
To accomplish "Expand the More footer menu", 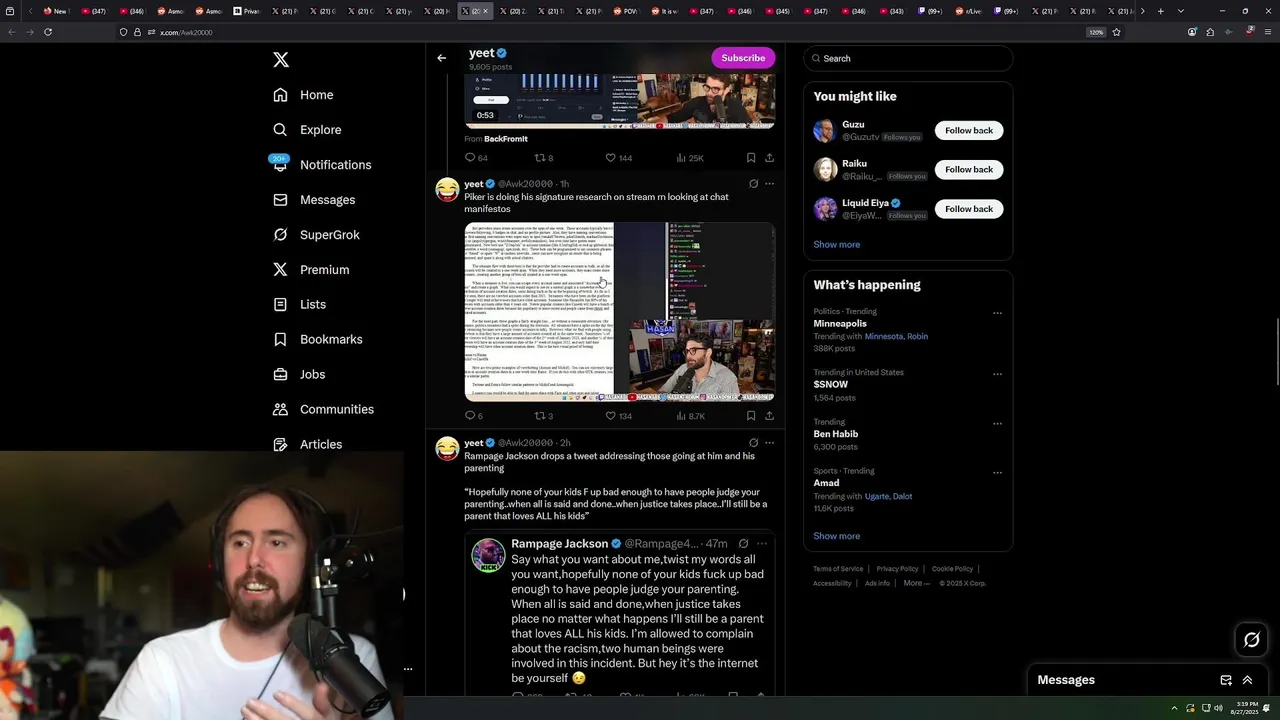I will click(x=916, y=583).
